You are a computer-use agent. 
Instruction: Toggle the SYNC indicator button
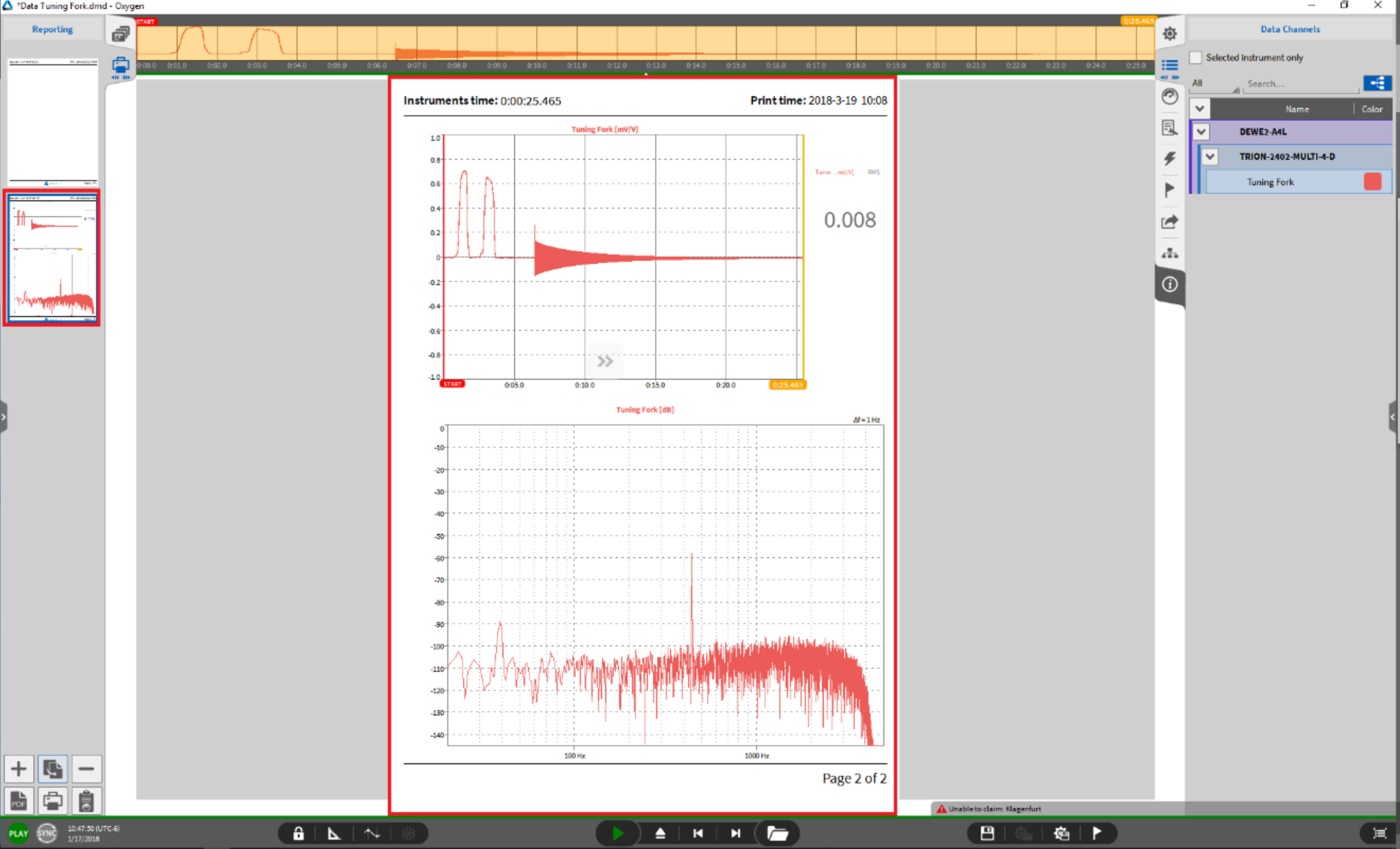point(47,834)
